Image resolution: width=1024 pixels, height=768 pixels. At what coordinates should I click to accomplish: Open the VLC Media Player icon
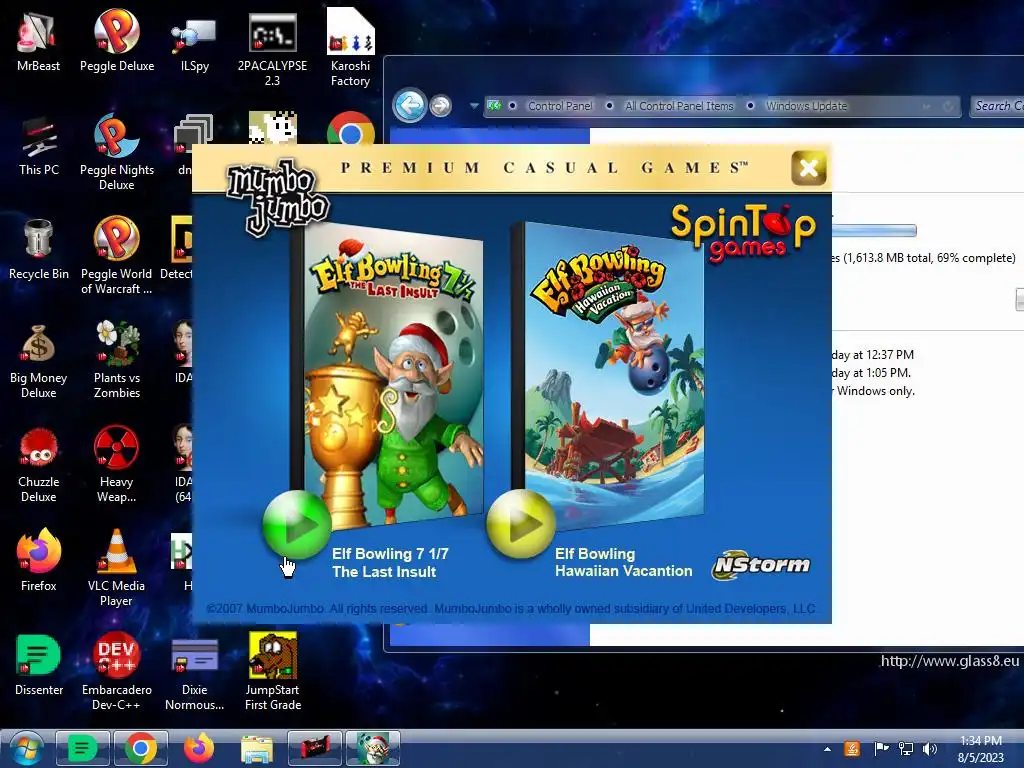pos(117,567)
